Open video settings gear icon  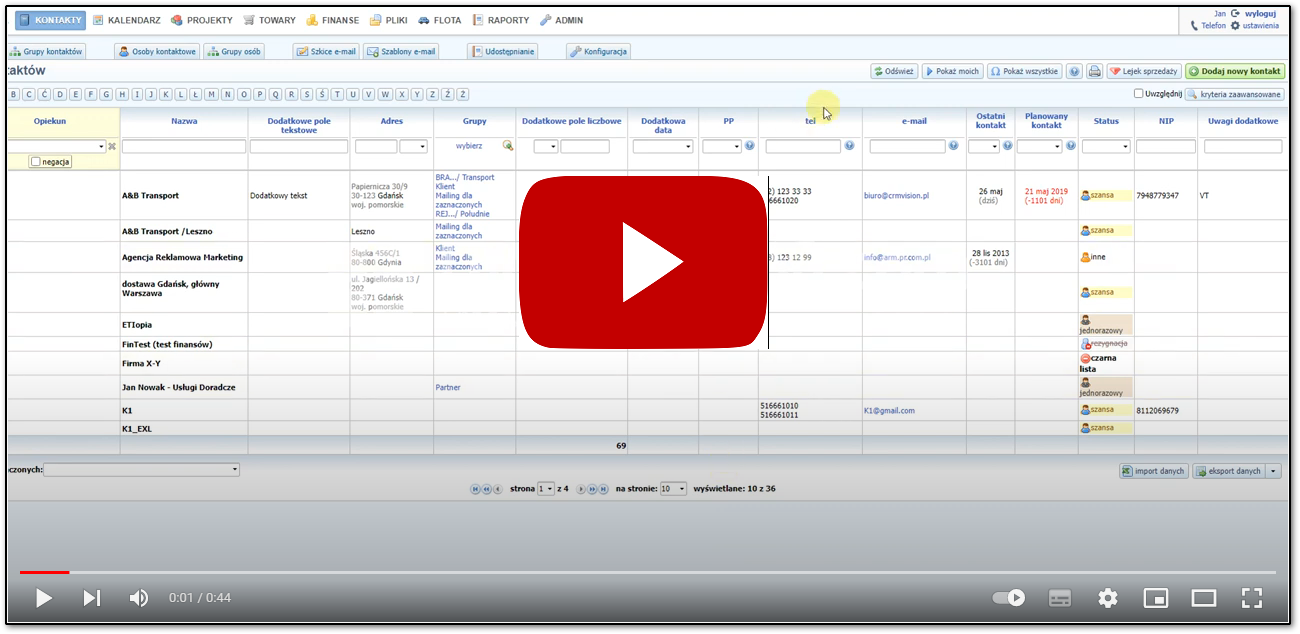click(x=1107, y=598)
